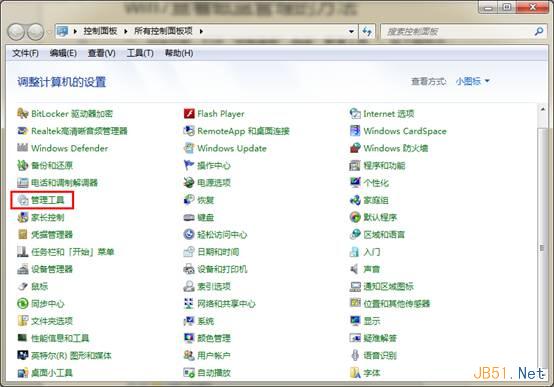Image resolution: width=554 pixels, height=387 pixels.
Task: Click the search magnifier icon
Action: 539,31
